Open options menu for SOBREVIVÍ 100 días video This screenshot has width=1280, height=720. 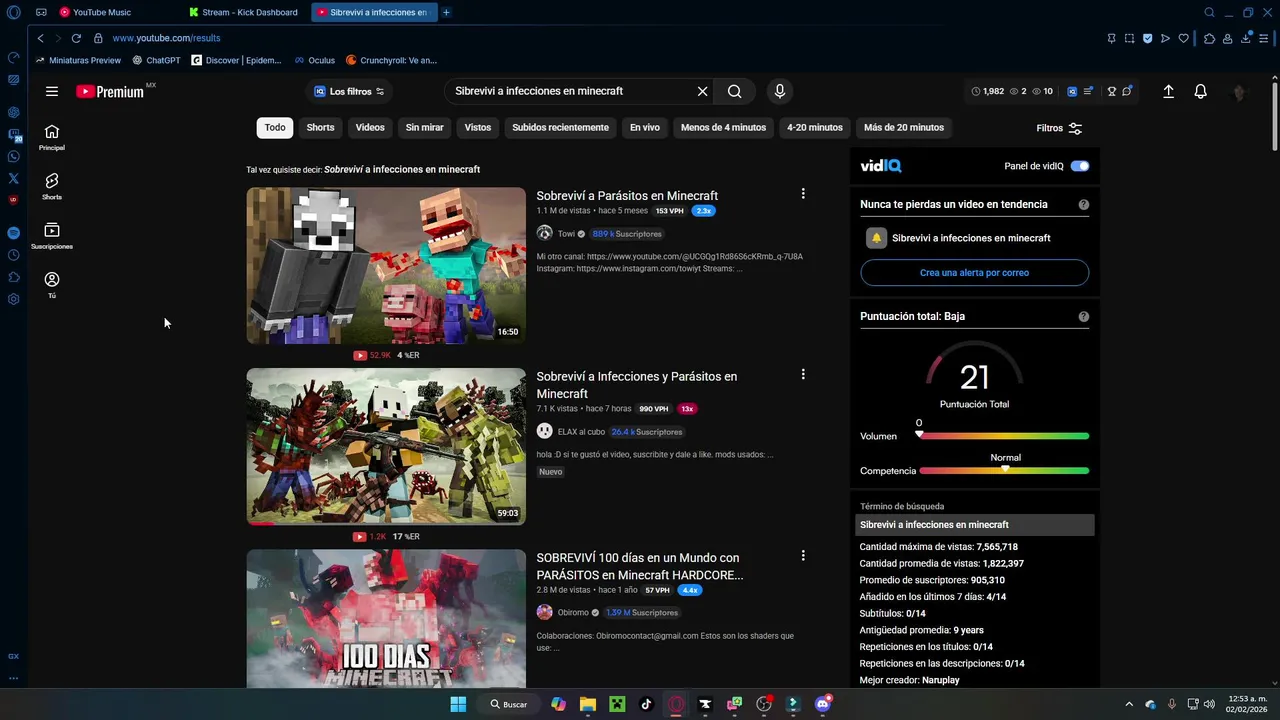pyautogui.click(x=803, y=555)
